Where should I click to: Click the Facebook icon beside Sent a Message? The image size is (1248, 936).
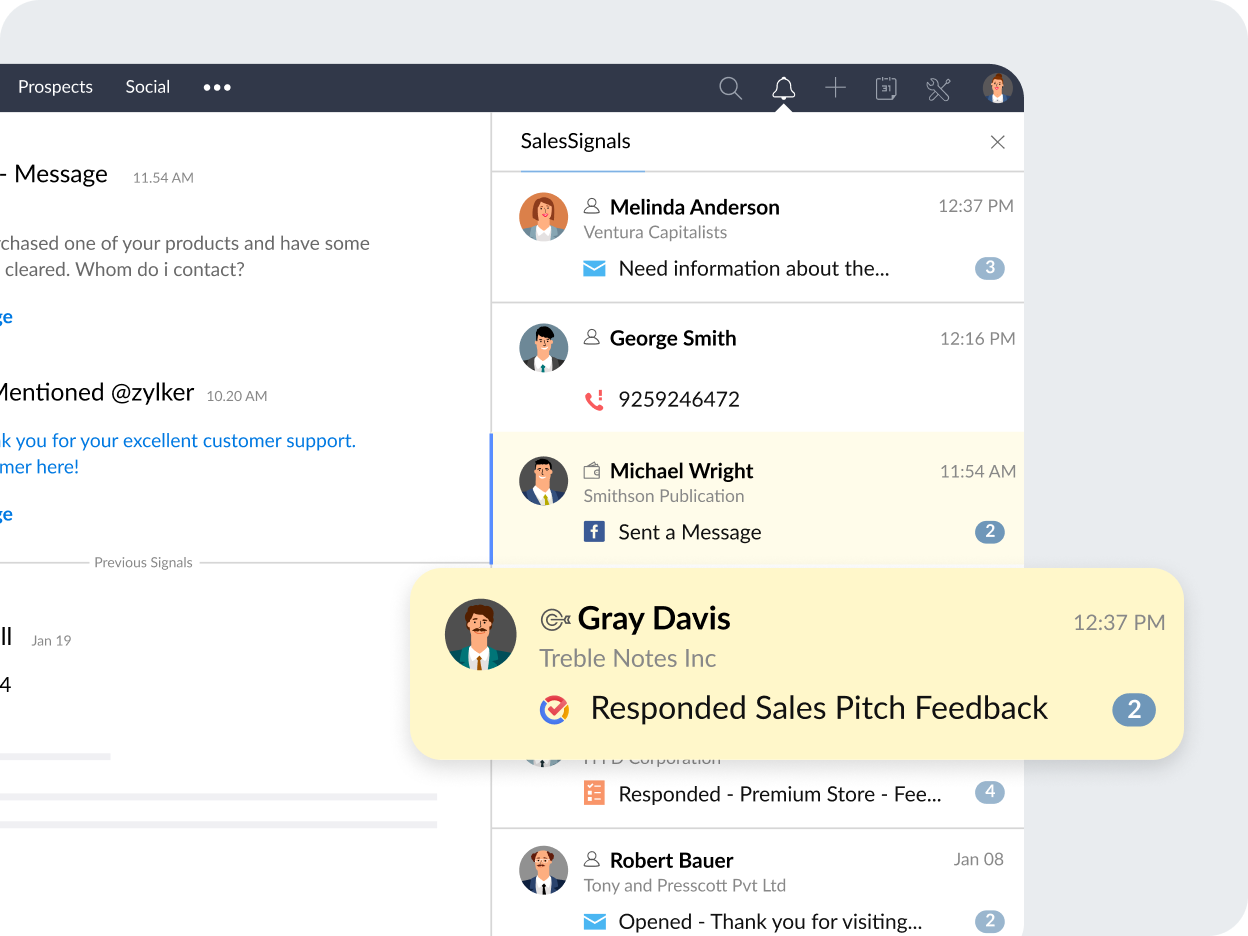tap(594, 532)
